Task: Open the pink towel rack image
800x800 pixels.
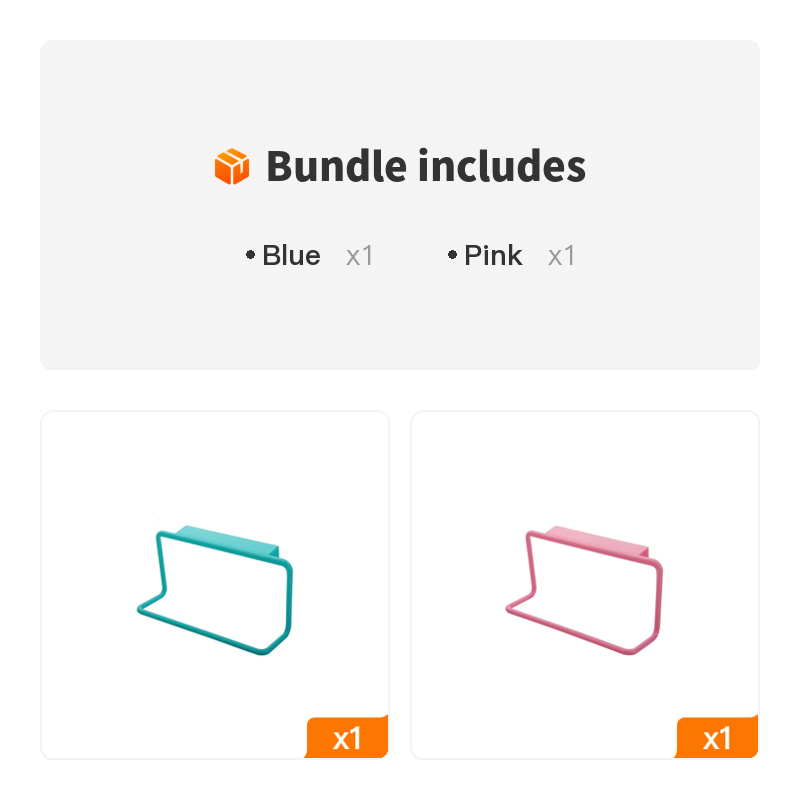Action: pos(585,585)
